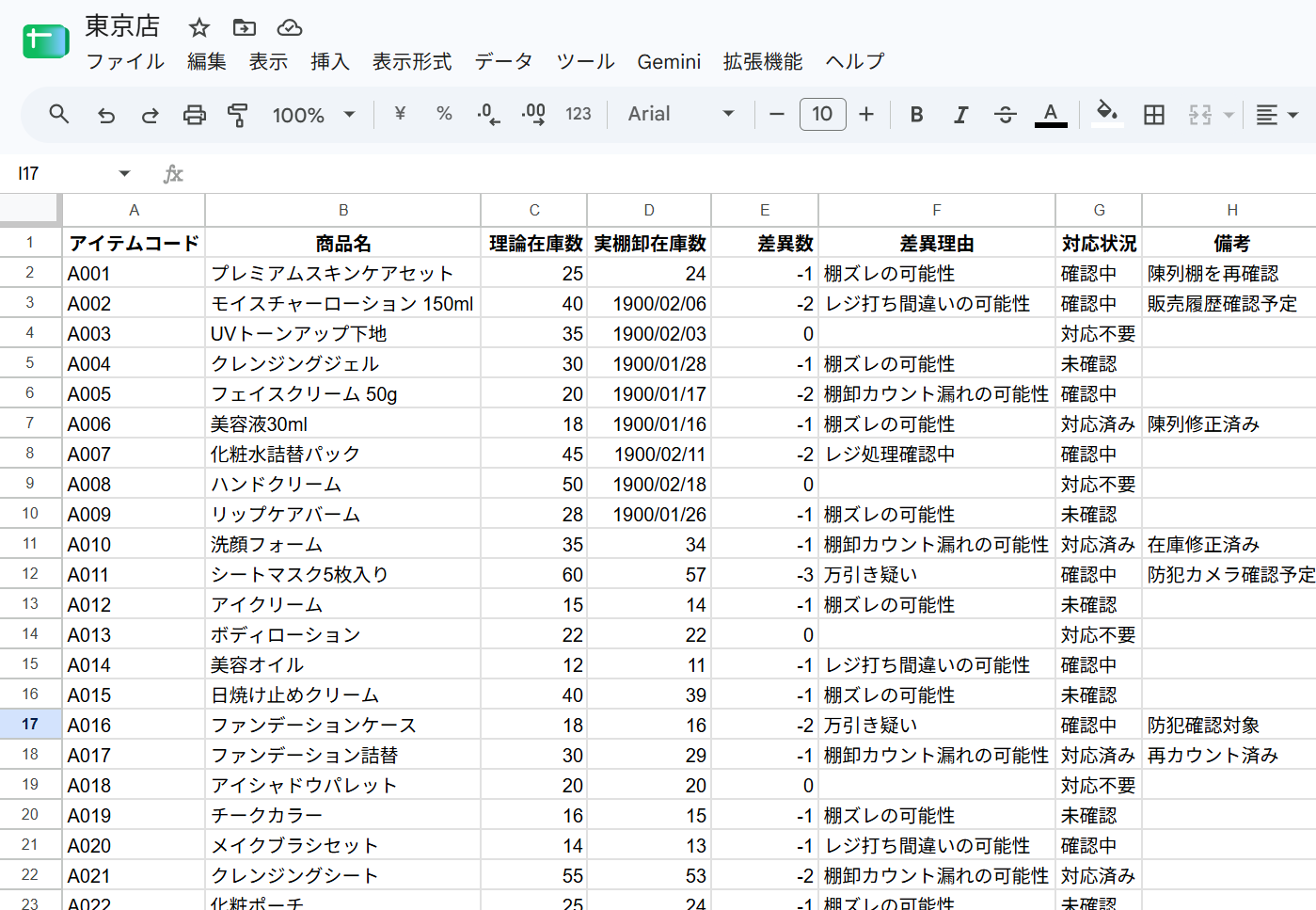Select the 差異理由 header cell
The width and height of the screenshot is (1316, 910).
coord(937,243)
